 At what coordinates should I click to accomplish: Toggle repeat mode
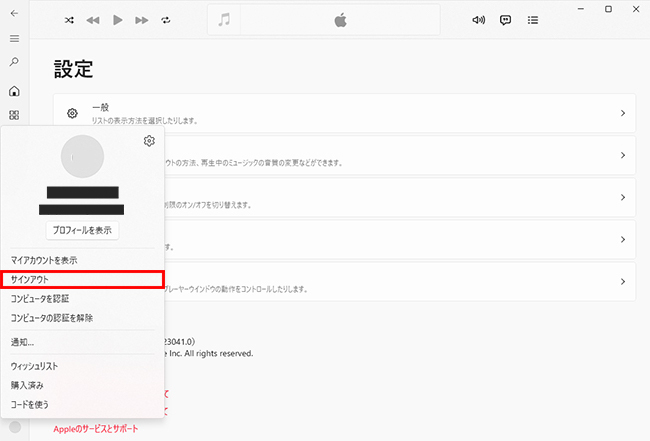pyautogui.click(x=166, y=20)
